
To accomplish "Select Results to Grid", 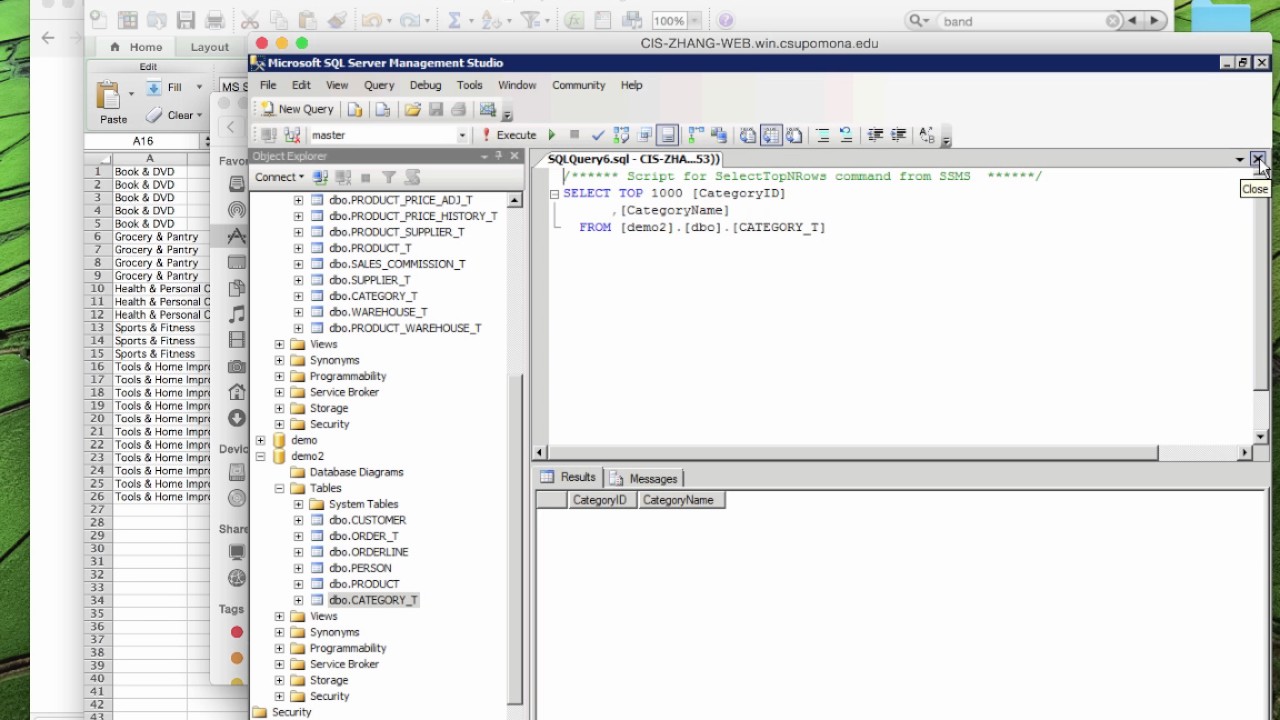I will click(x=771, y=135).
